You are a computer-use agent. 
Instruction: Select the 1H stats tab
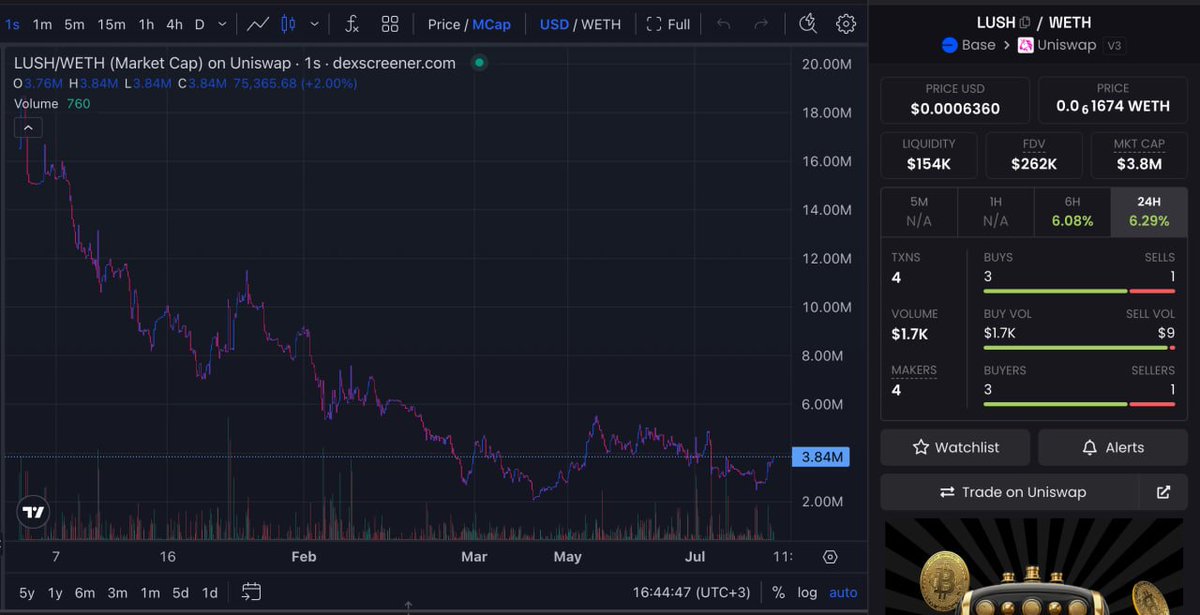pyautogui.click(x=995, y=211)
